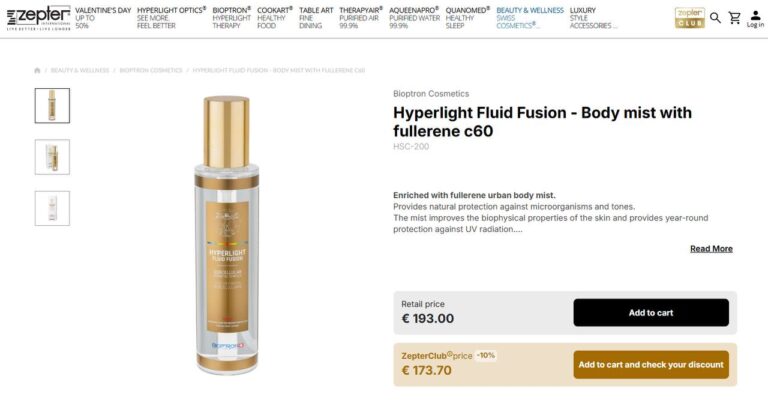Select the second product thumbnail with box

[52, 157]
